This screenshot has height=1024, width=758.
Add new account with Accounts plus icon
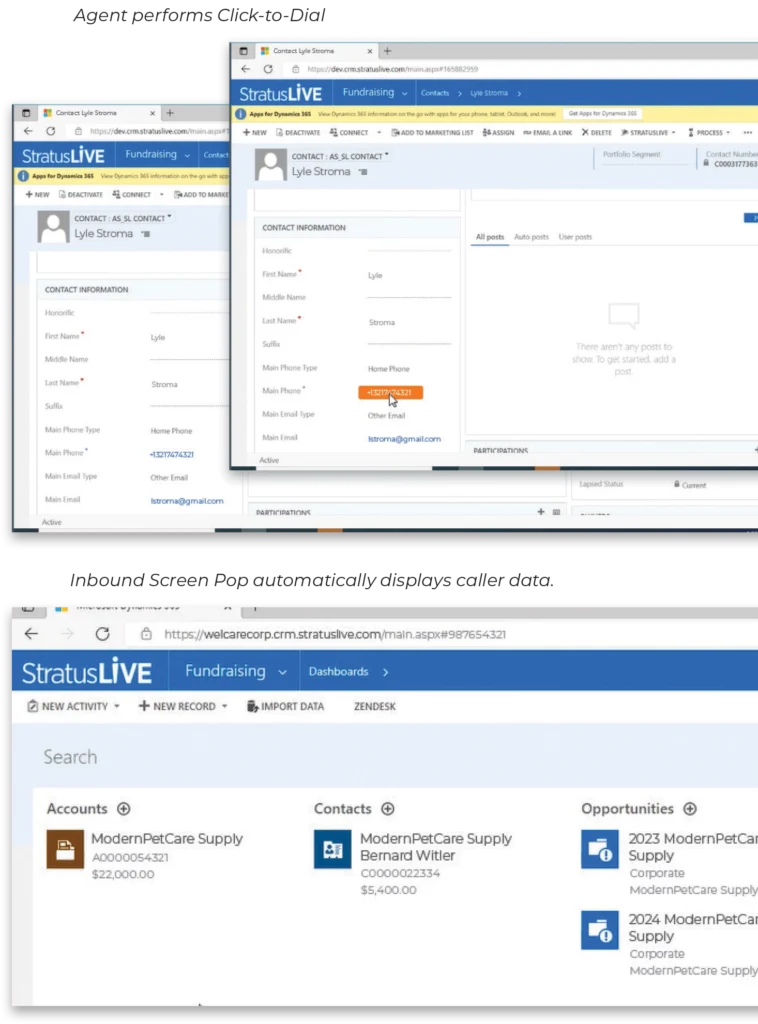pyautogui.click(x=123, y=808)
